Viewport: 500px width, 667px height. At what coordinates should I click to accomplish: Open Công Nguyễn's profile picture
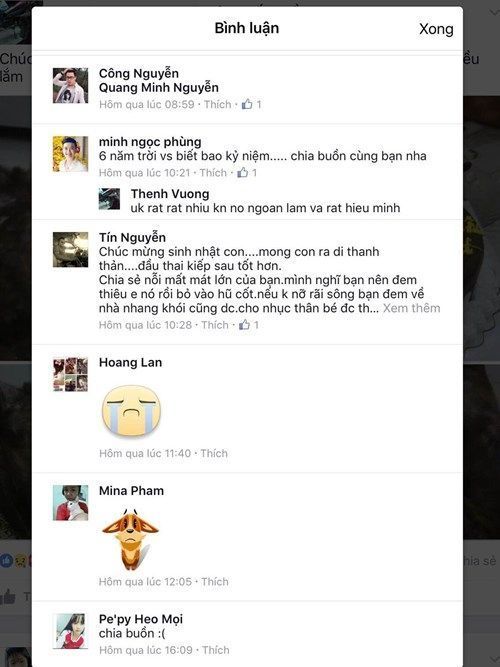70,86
